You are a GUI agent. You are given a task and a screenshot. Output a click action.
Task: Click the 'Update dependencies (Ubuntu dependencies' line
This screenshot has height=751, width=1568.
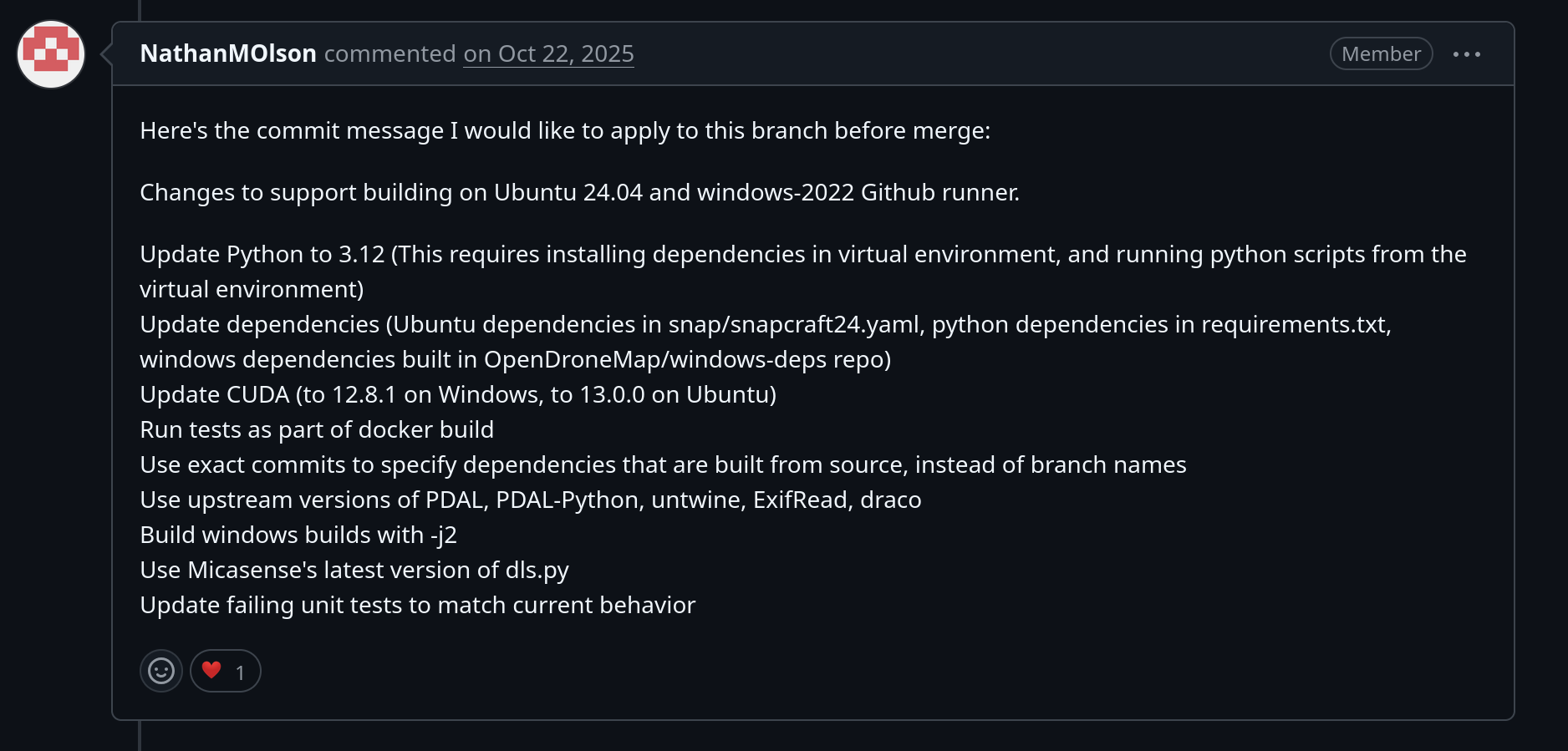coord(765,325)
